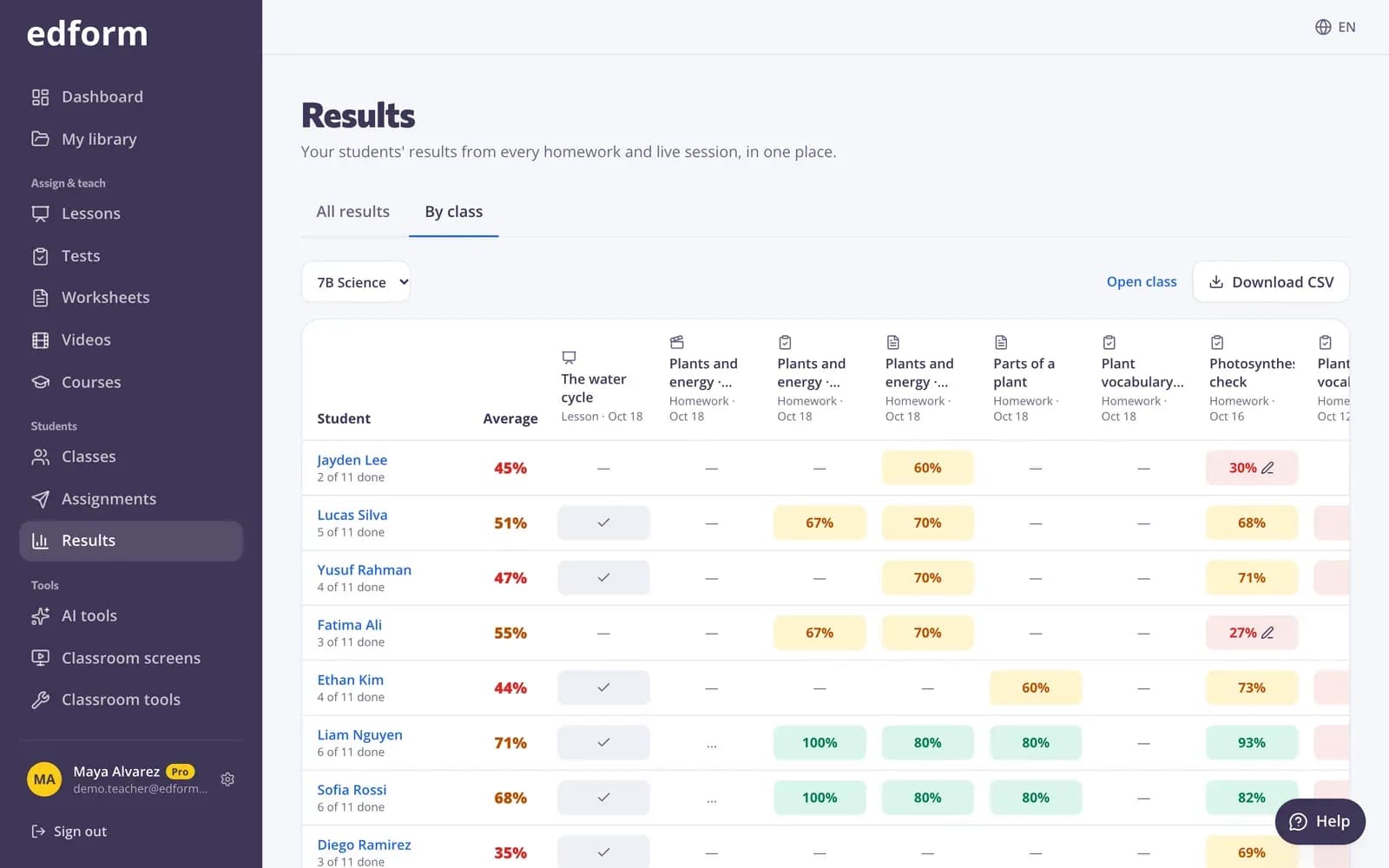Open student Yusuf Rahman

[x=364, y=570]
